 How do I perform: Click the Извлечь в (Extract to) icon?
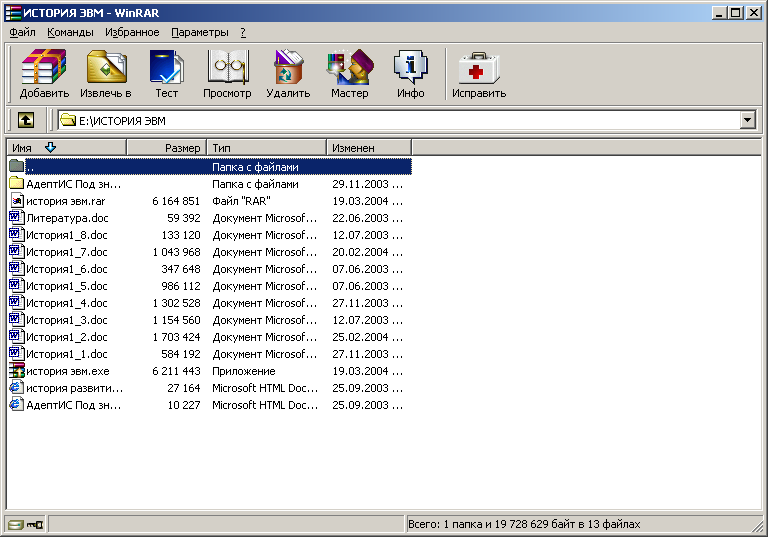pos(106,67)
